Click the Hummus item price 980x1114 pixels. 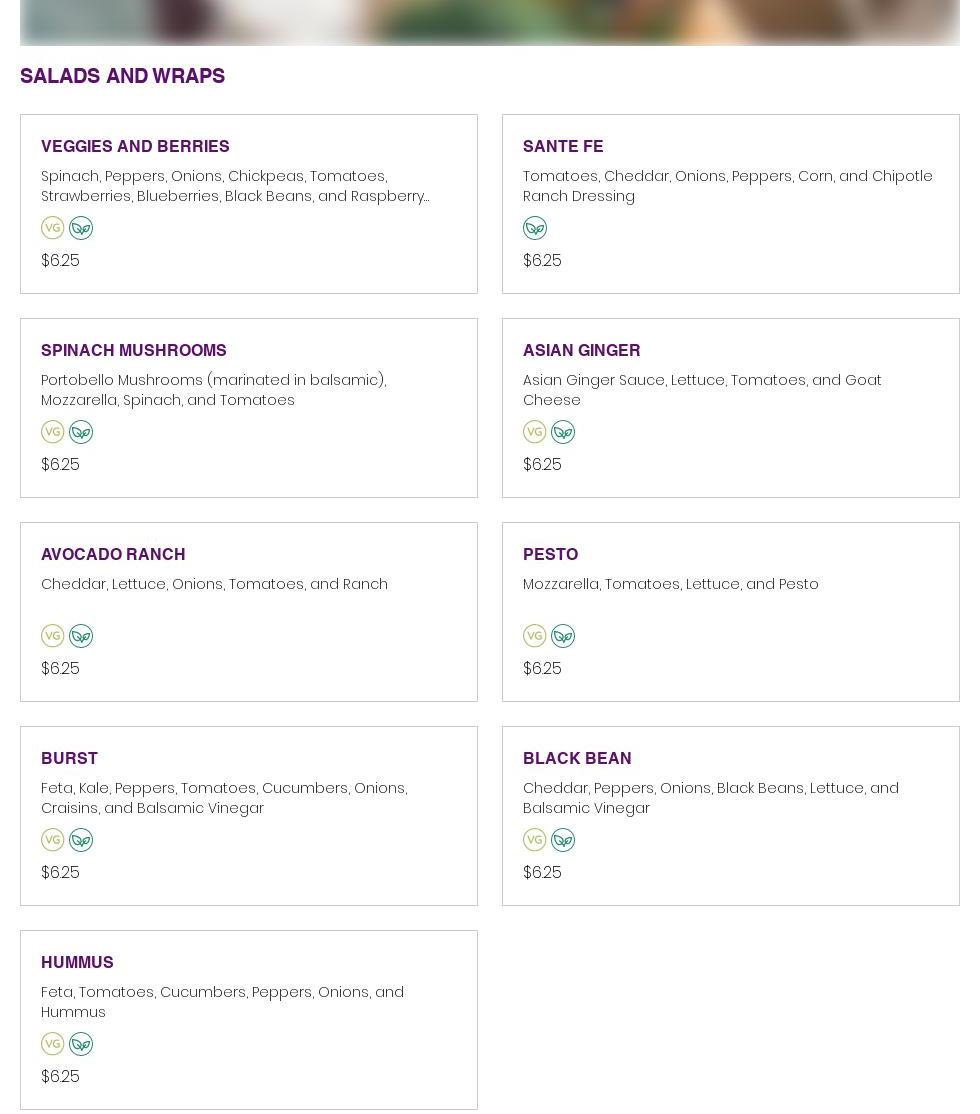pyautogui.click(x=60, y=1076)
